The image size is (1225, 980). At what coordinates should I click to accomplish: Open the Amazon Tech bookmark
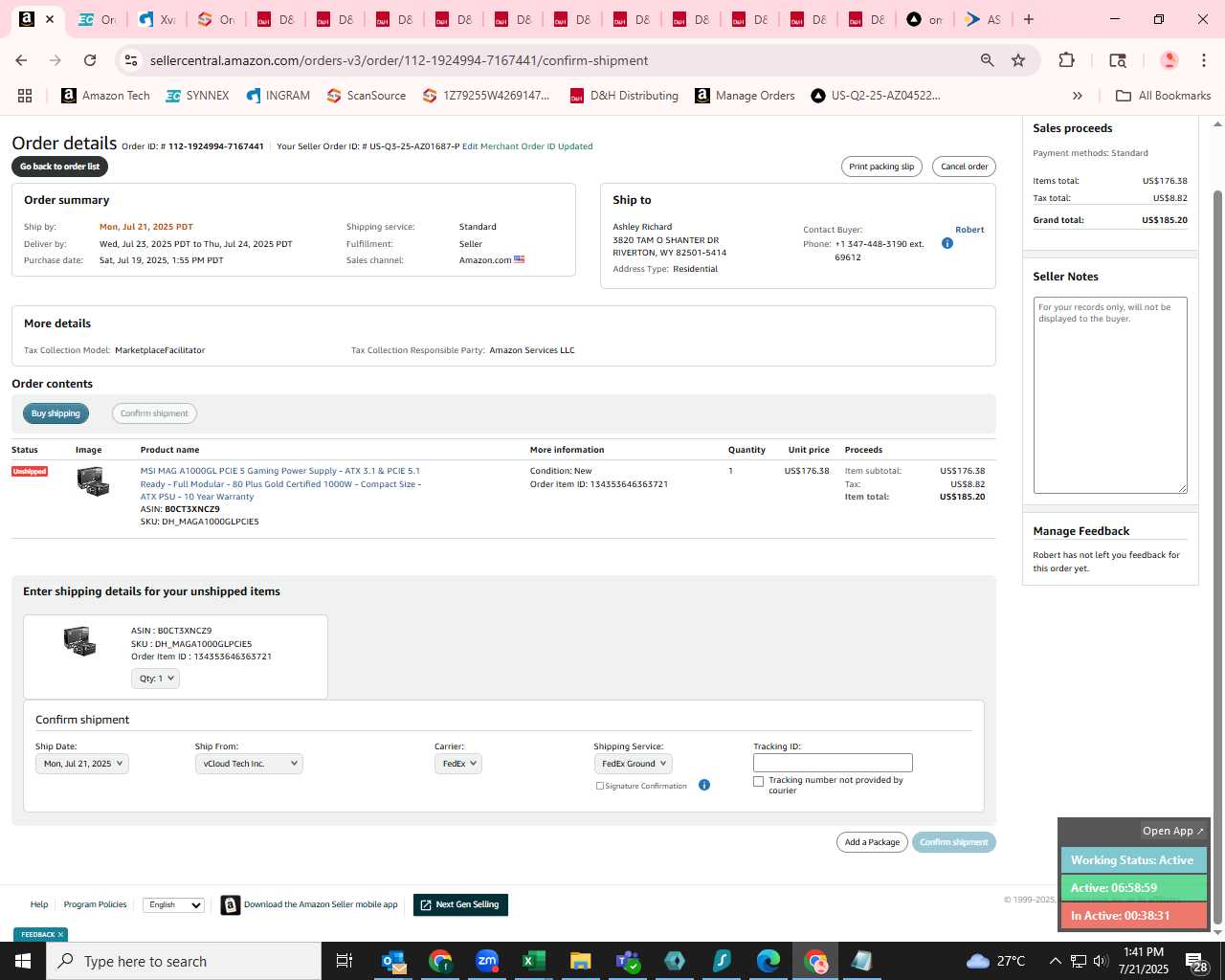pos(105,96)
